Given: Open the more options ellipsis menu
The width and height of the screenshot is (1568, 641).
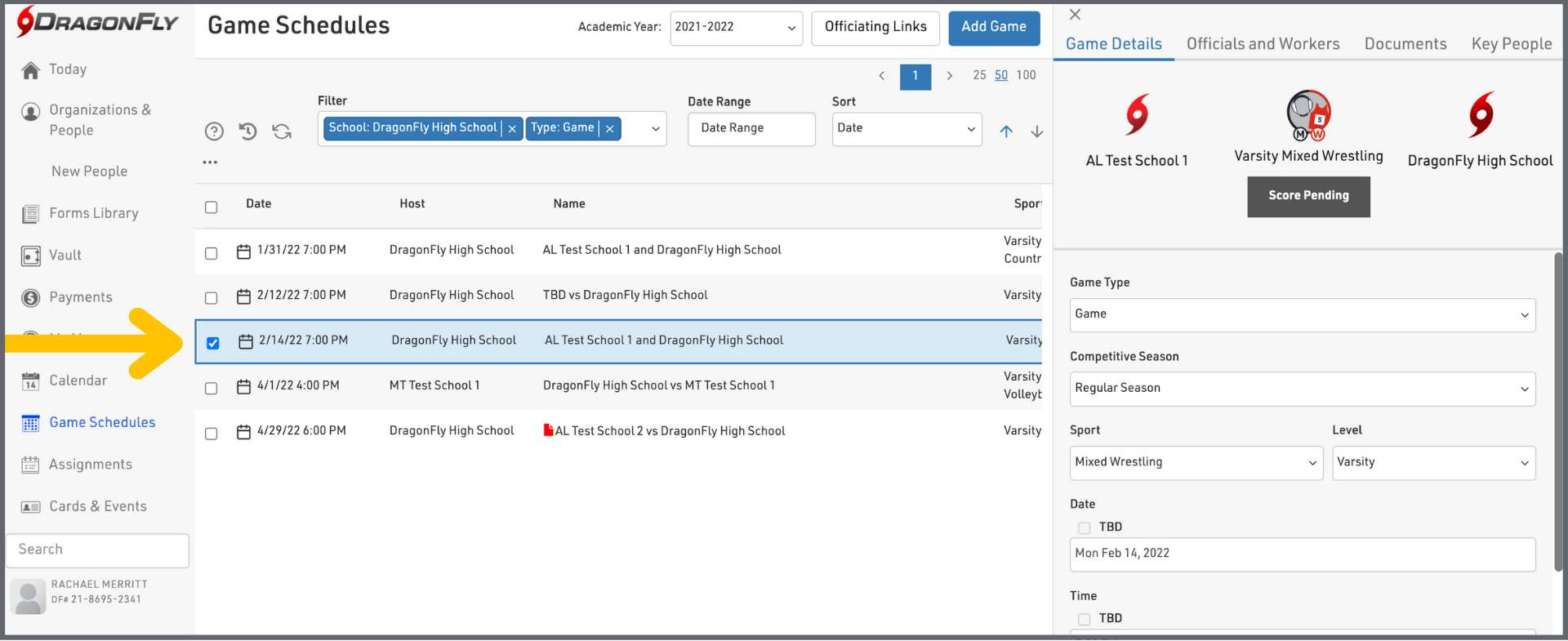Looking at the screenshot, I should click(x=210, y=162).
